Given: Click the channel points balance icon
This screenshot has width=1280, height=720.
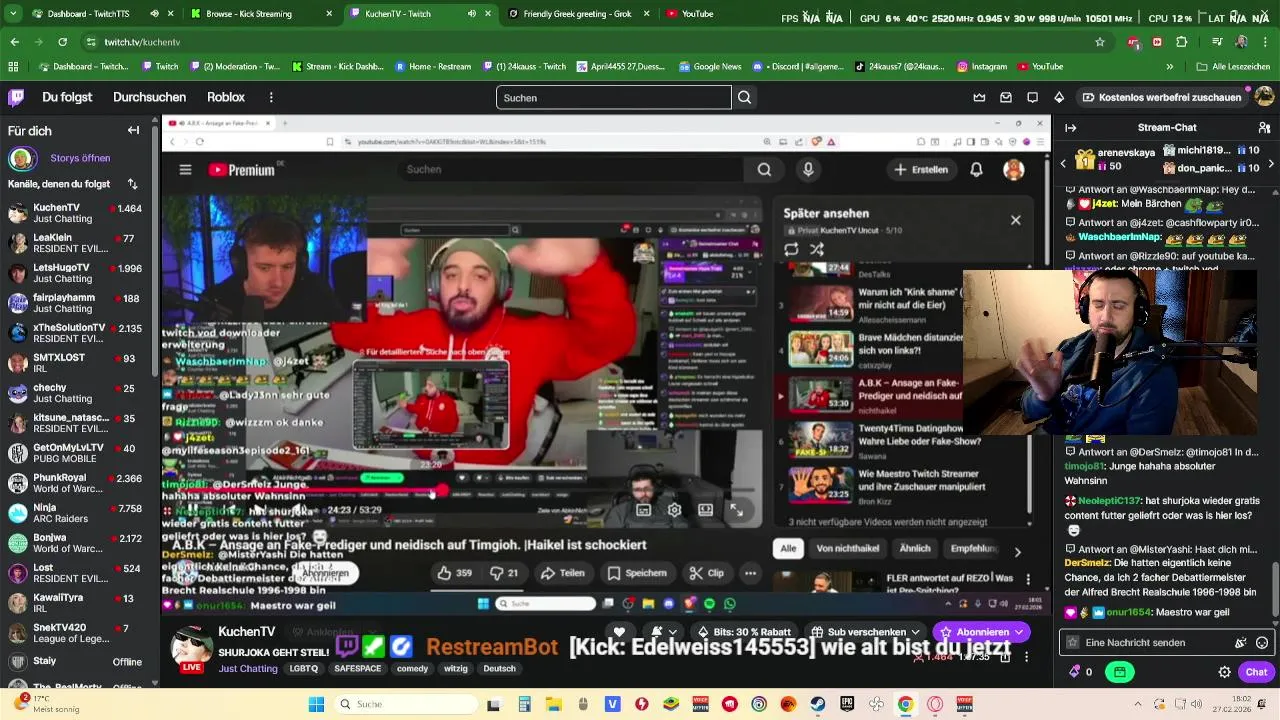Looking at the screenshot, I should click(x=1075, y=672).
